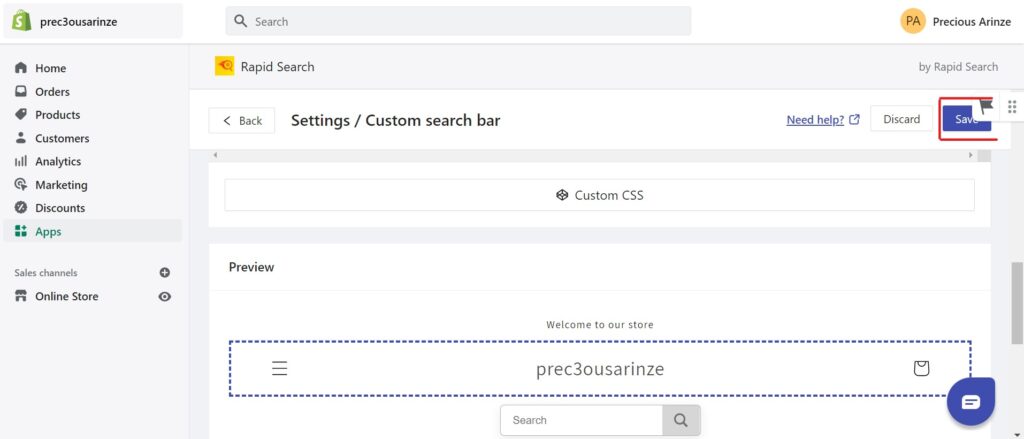This screenshot has width=1024, height=439.
Task: Discard the search bar changes
Action: (901, 119)
